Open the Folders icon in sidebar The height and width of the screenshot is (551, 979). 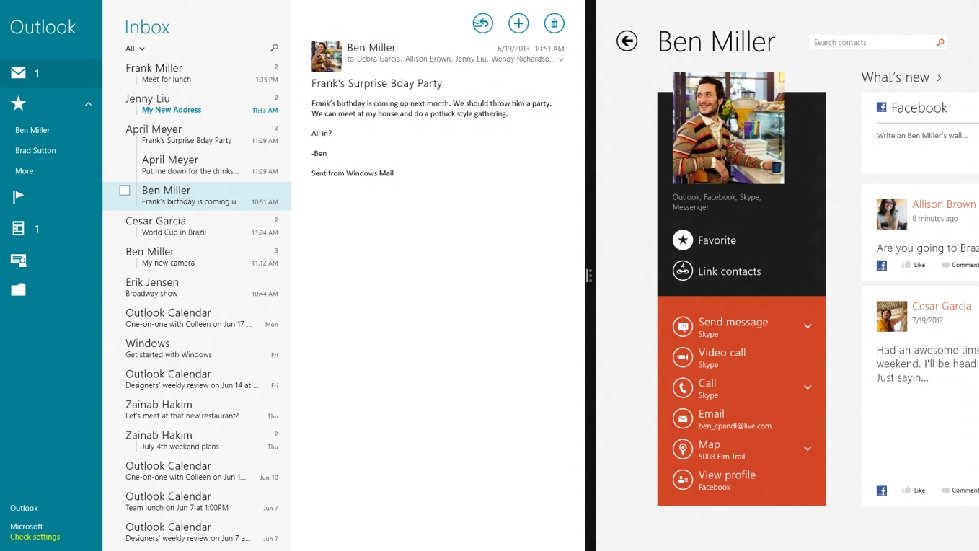[x=19, y=290]
